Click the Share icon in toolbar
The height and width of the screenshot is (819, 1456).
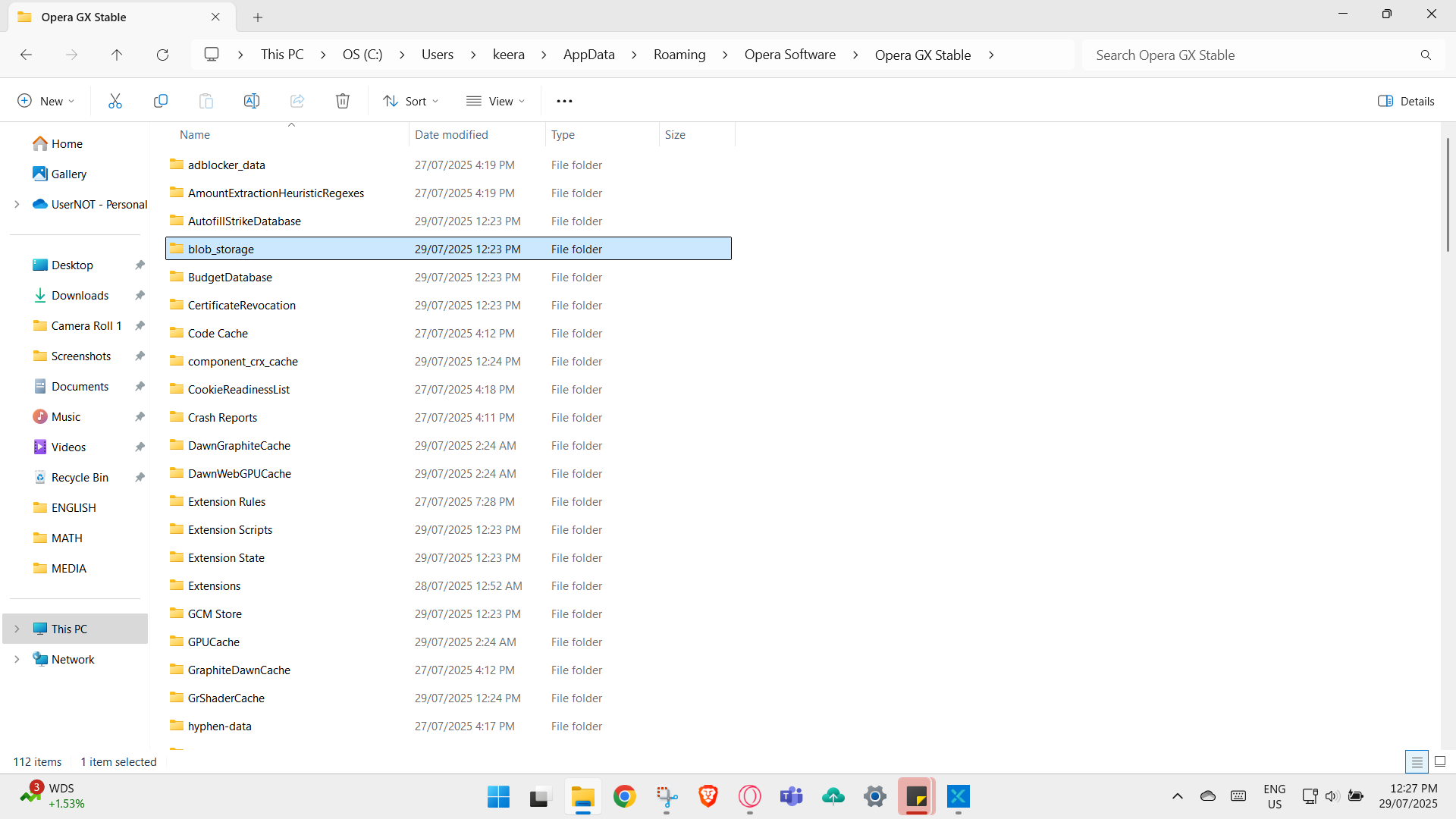[297, 101]
